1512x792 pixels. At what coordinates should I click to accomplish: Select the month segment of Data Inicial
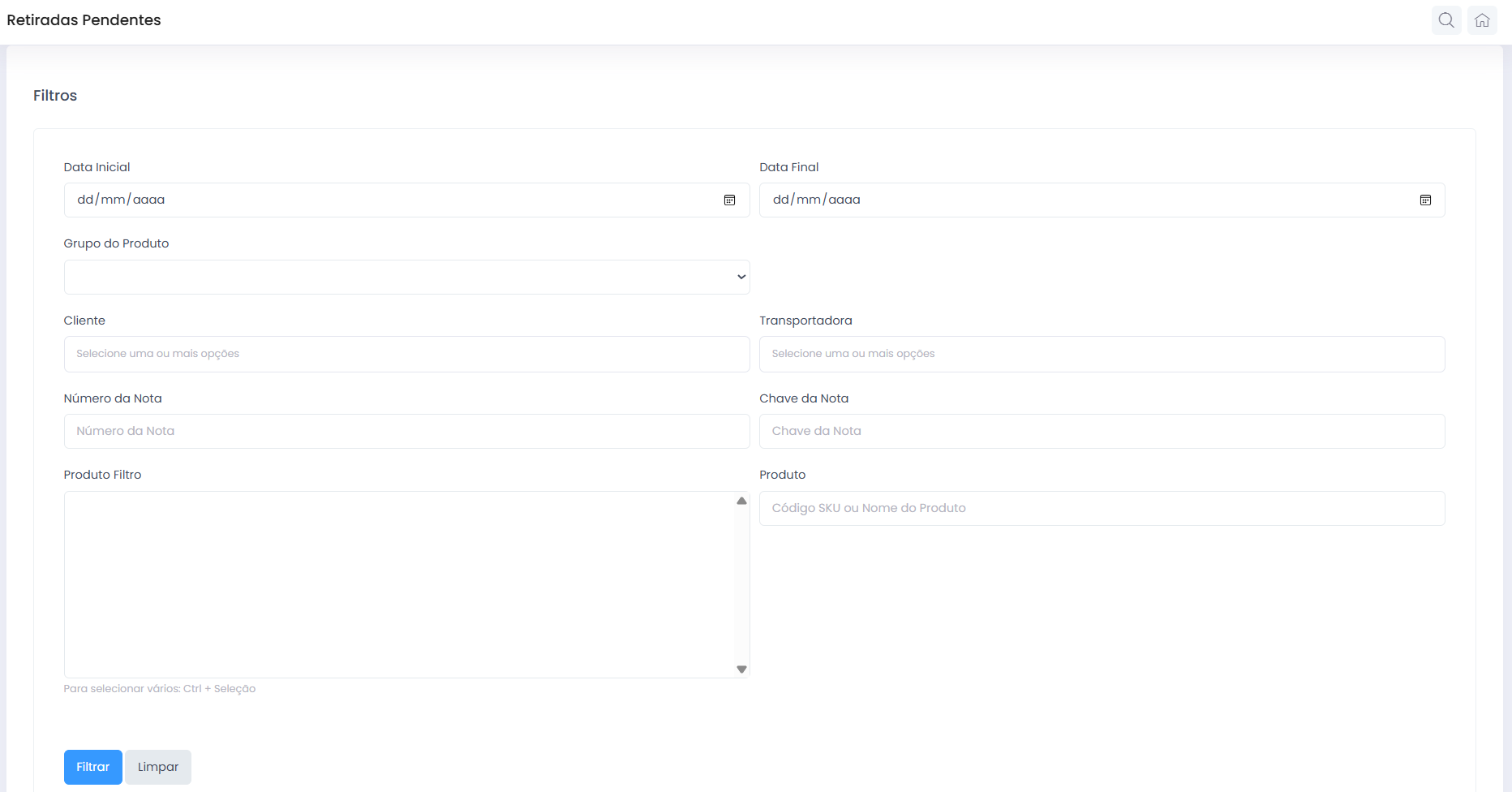coord(113,200)
